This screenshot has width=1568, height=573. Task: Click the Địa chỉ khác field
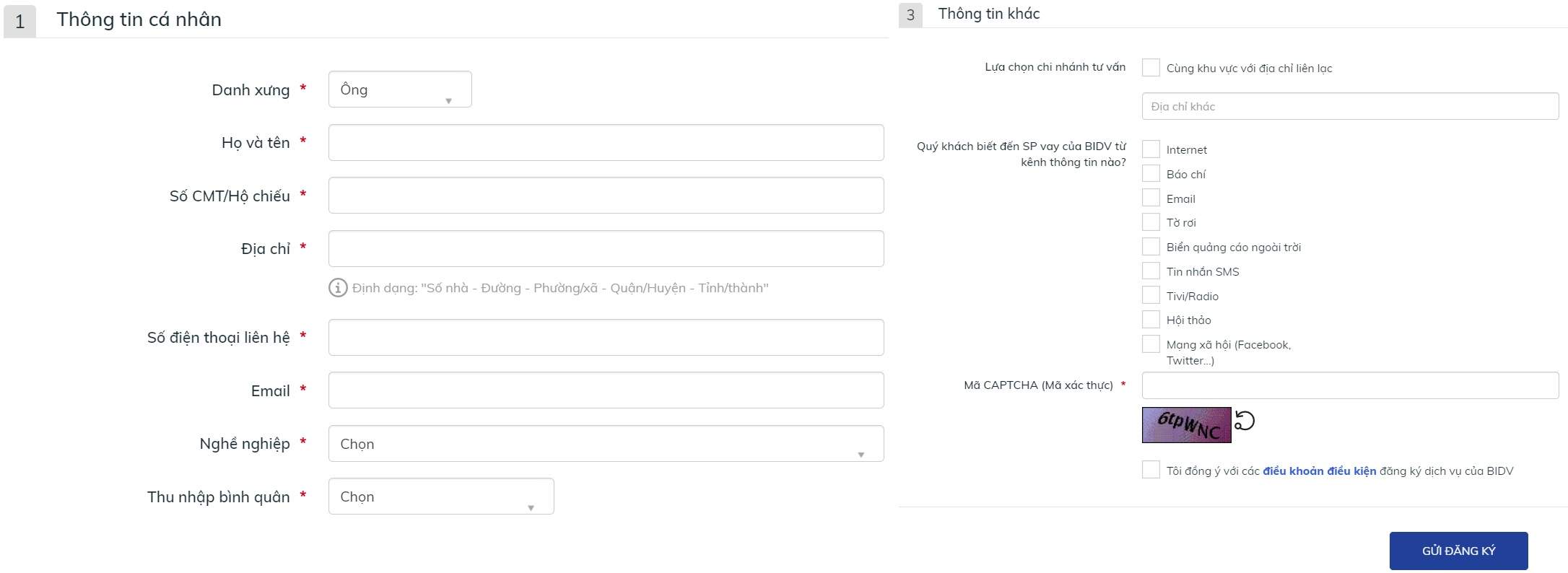pos(1350,106)
